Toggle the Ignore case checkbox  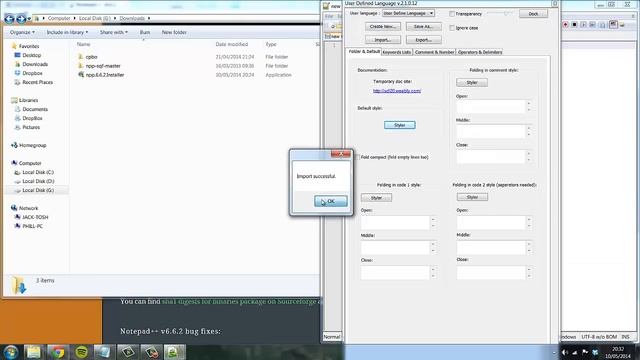(x=452, y=28)
